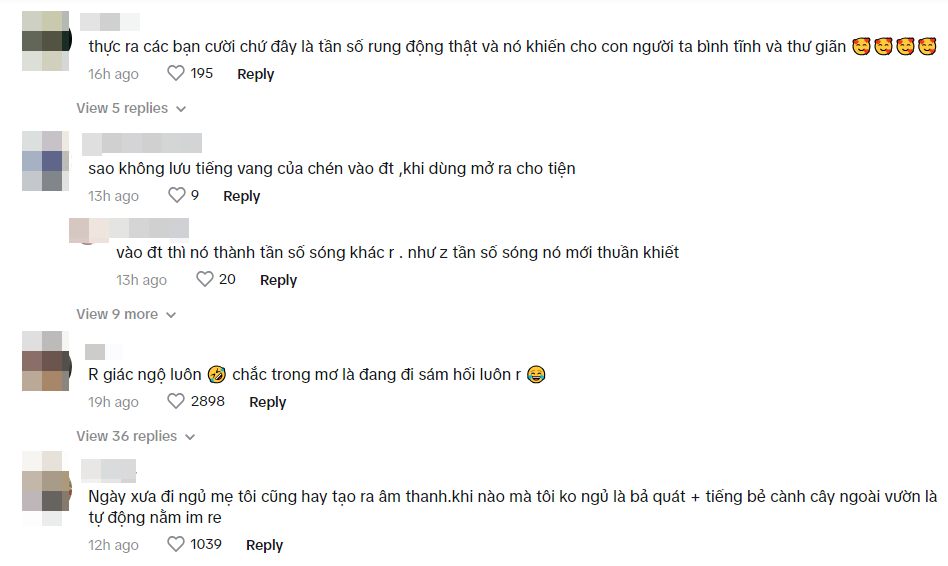Like the comment with 9 likes
The height and width of the screenshot is (566, 948).
click(x=177, y=195)
